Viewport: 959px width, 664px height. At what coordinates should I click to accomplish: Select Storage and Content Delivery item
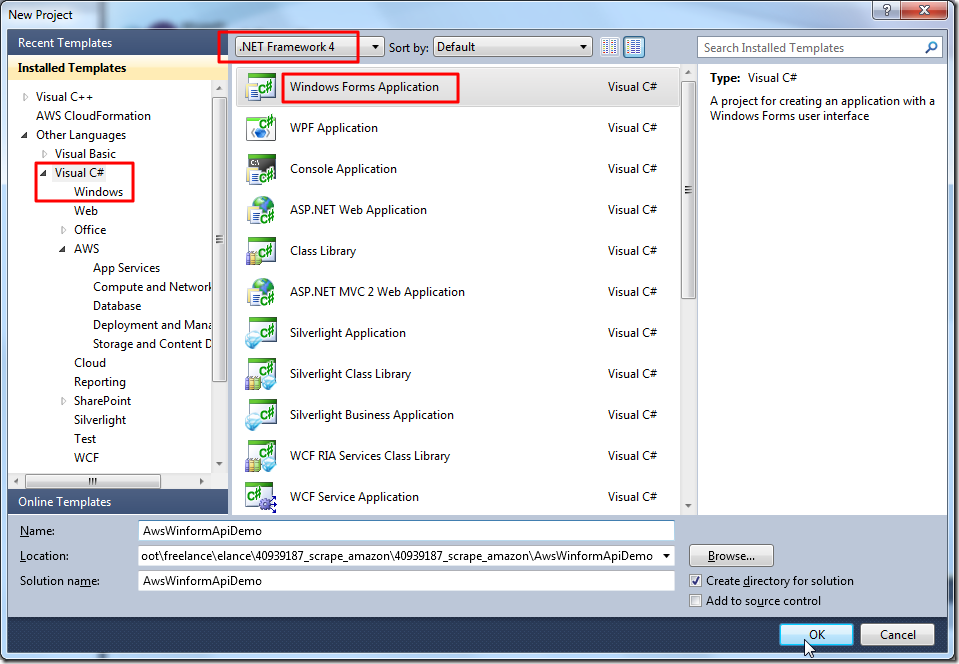click(x=152, y=344)
